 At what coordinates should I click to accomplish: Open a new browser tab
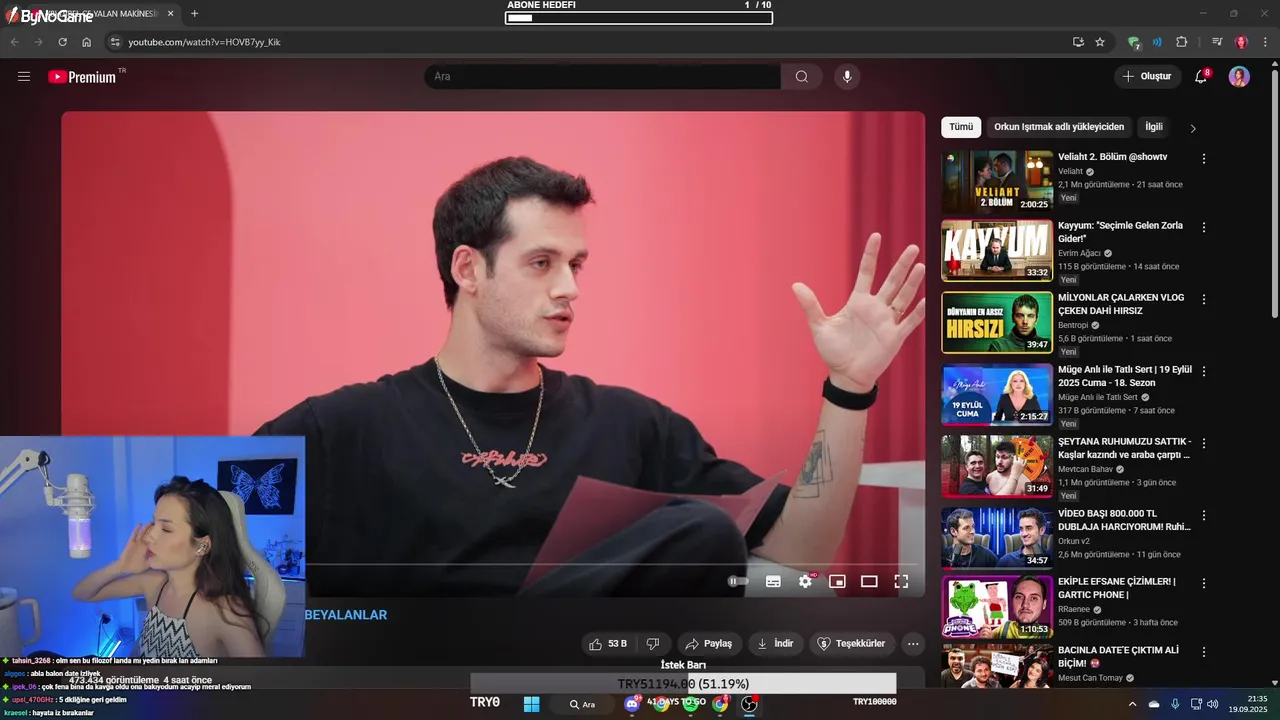[194, 14]
